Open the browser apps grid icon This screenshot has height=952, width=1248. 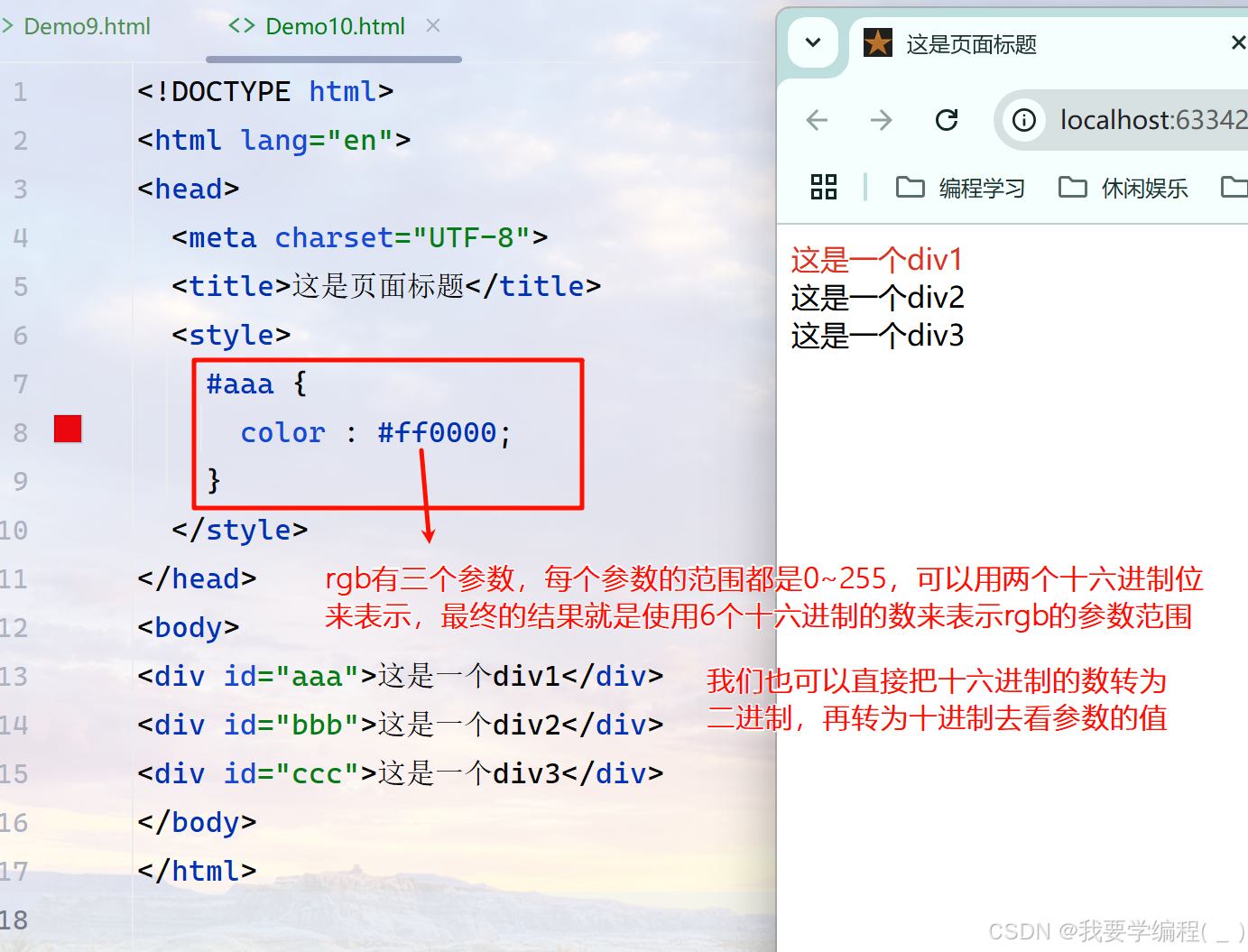pyautogui.click(x=824, y=187)
